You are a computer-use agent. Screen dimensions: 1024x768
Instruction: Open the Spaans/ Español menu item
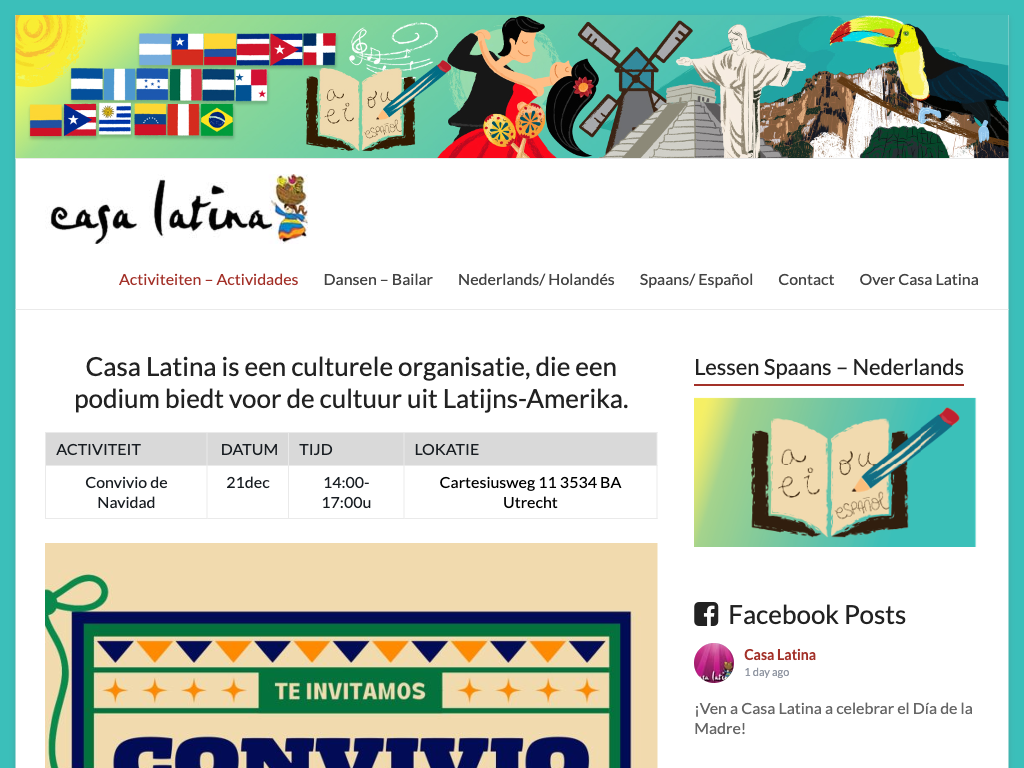point(696,280)
